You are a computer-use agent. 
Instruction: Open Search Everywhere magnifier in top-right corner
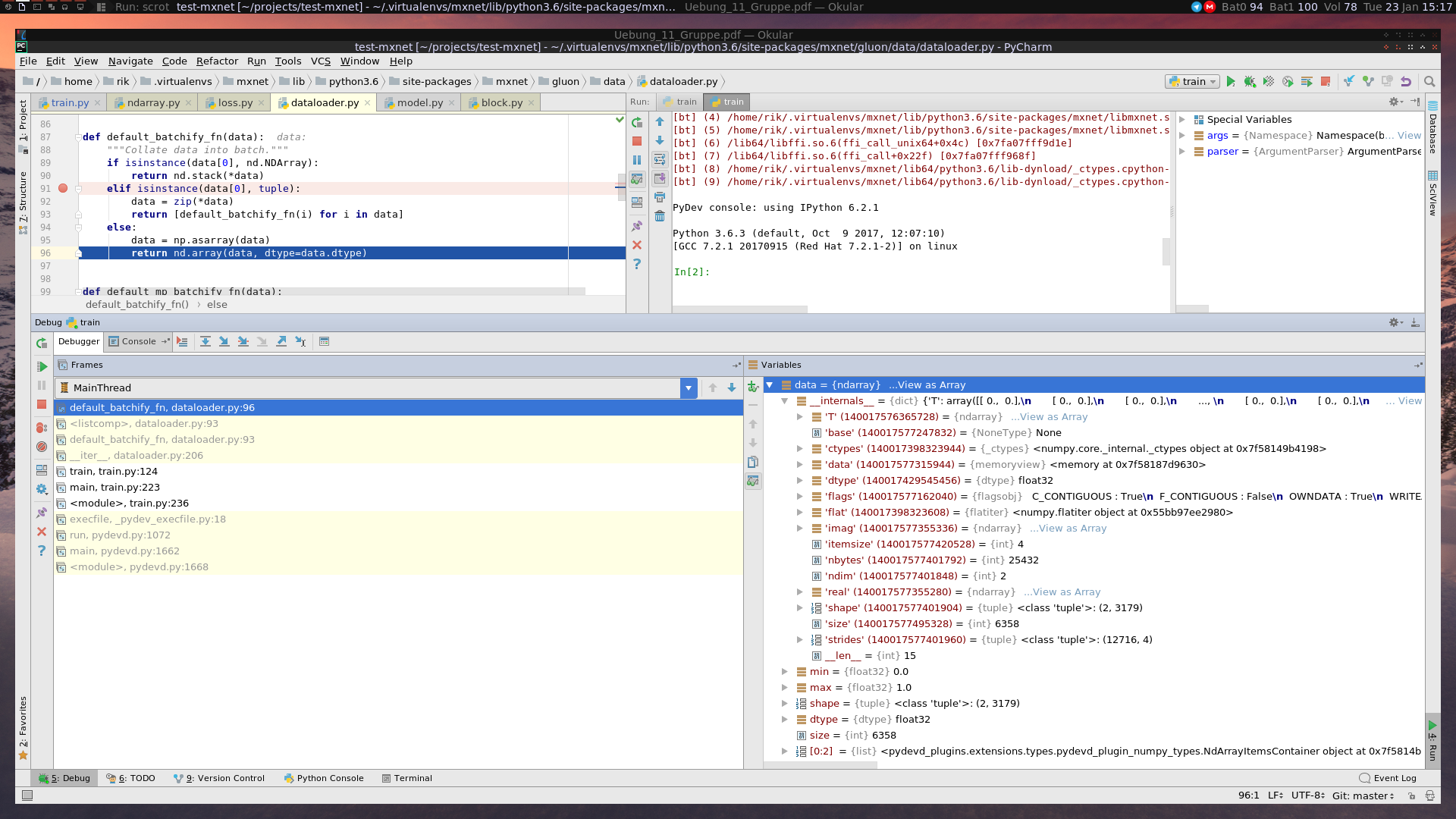[x=1429, y=81]
